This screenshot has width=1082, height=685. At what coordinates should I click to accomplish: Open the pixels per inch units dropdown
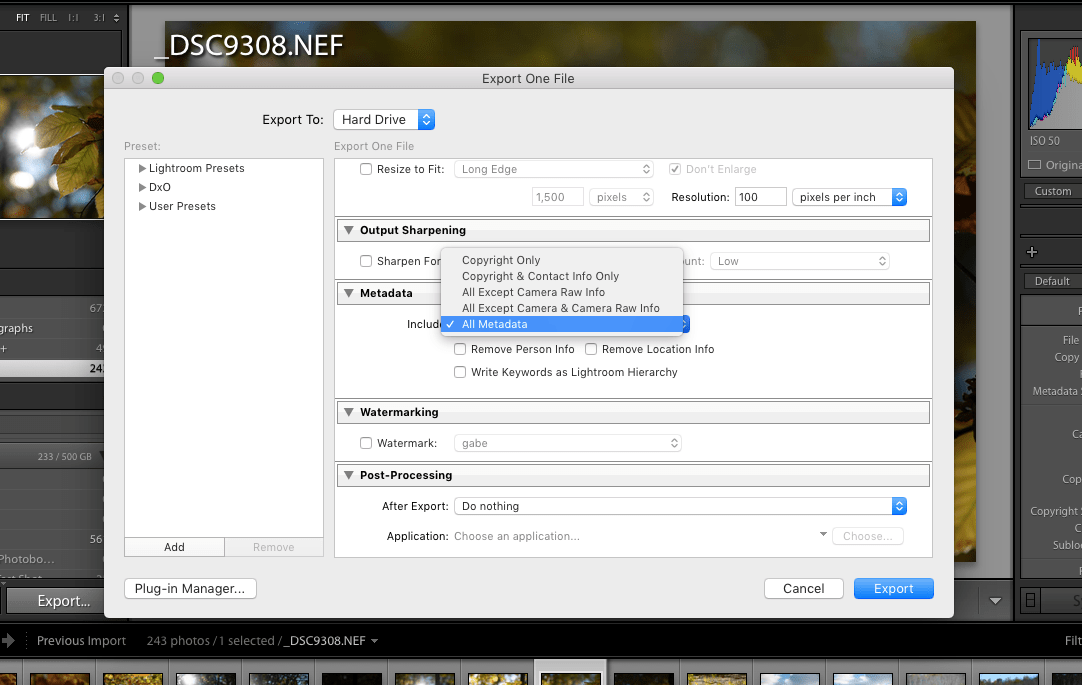[849, 197]
